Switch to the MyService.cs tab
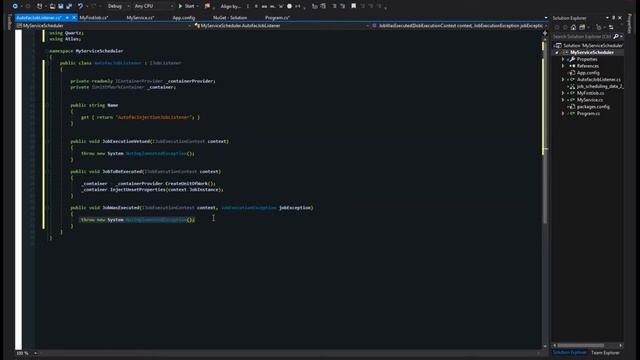This screenshot has width=640, height=360. click(140, 18)
